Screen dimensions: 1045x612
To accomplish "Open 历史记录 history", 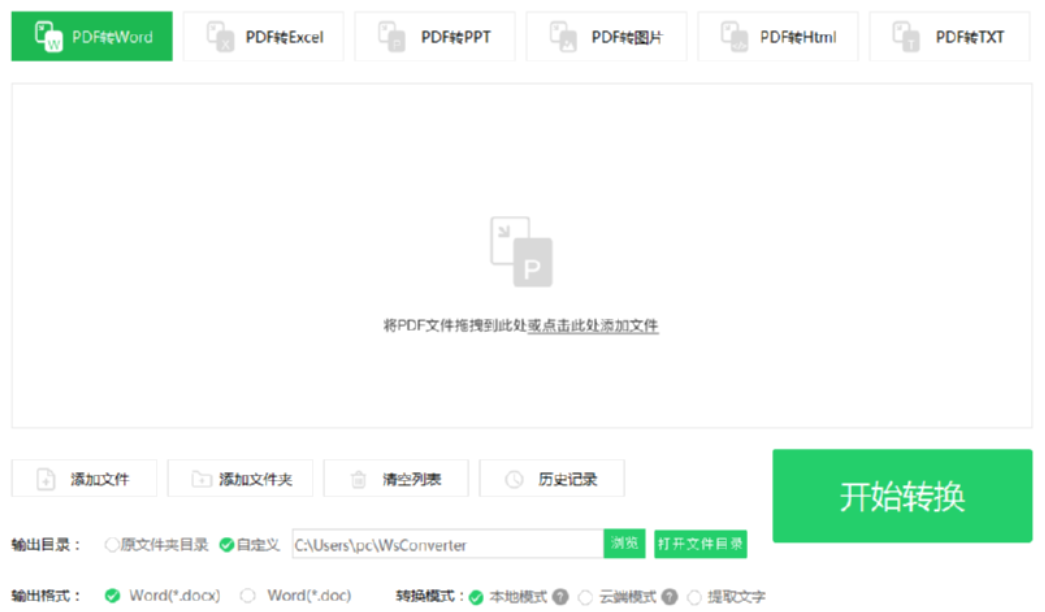I will click(552, 479).
